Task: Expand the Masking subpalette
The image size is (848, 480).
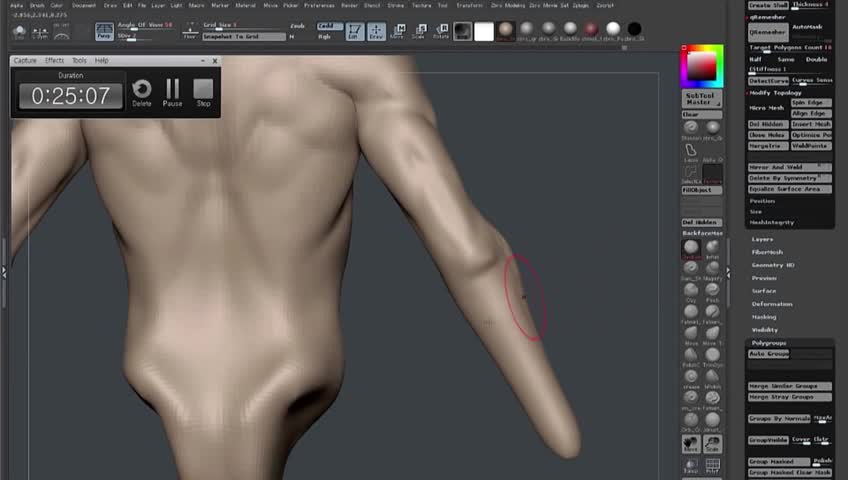Action: (x=764, y=317)
